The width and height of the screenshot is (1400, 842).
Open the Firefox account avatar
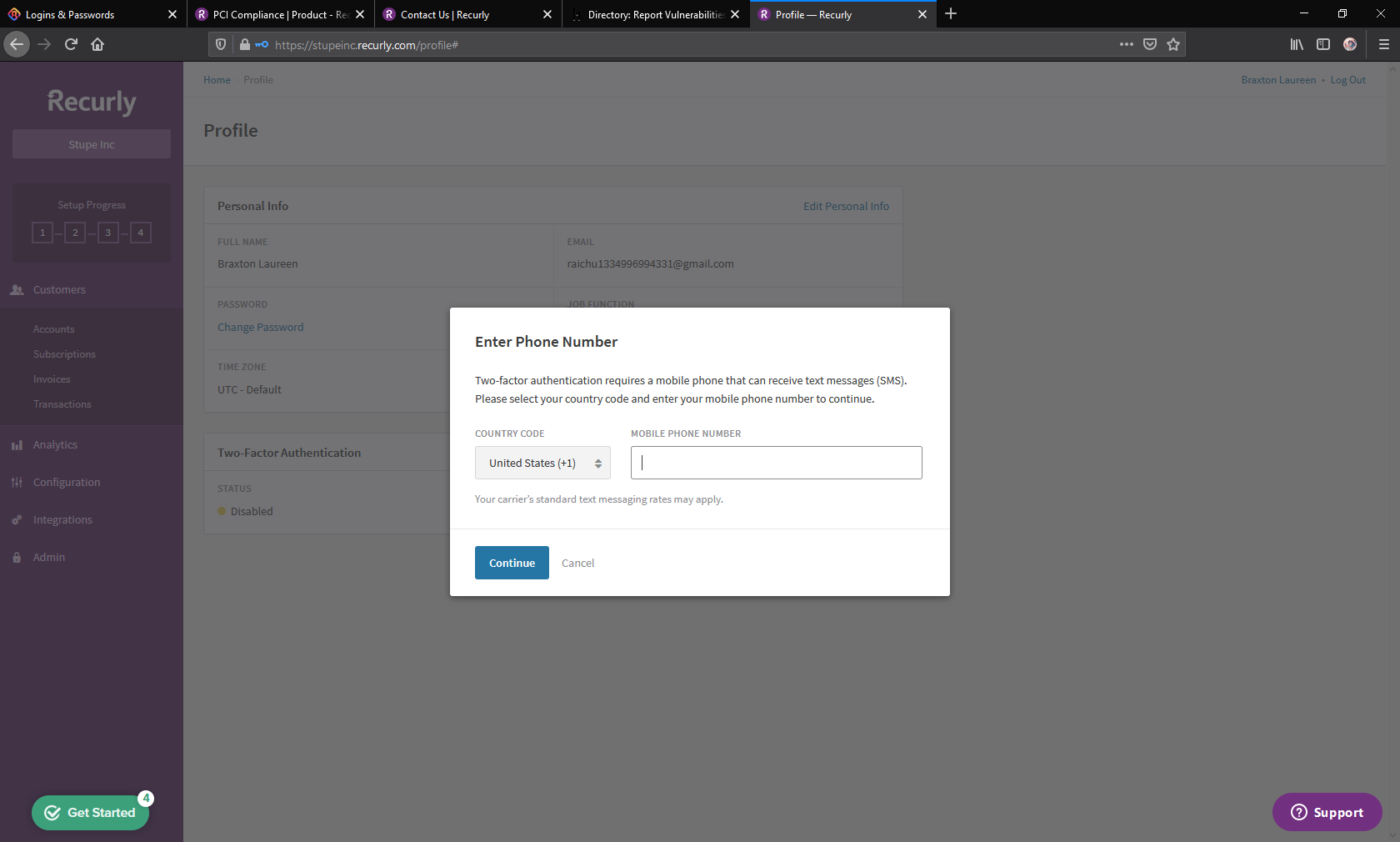pyautogui.click(x=1350, y=44)
